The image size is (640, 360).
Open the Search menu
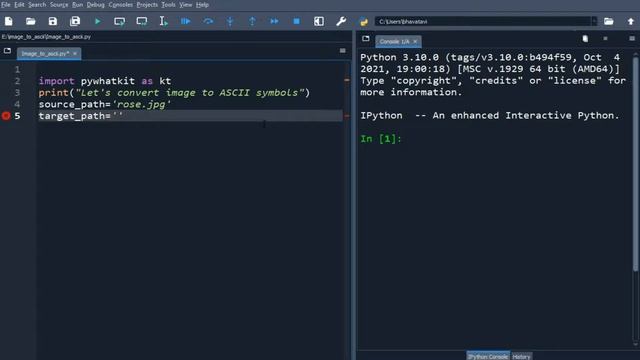pos(37,5)
